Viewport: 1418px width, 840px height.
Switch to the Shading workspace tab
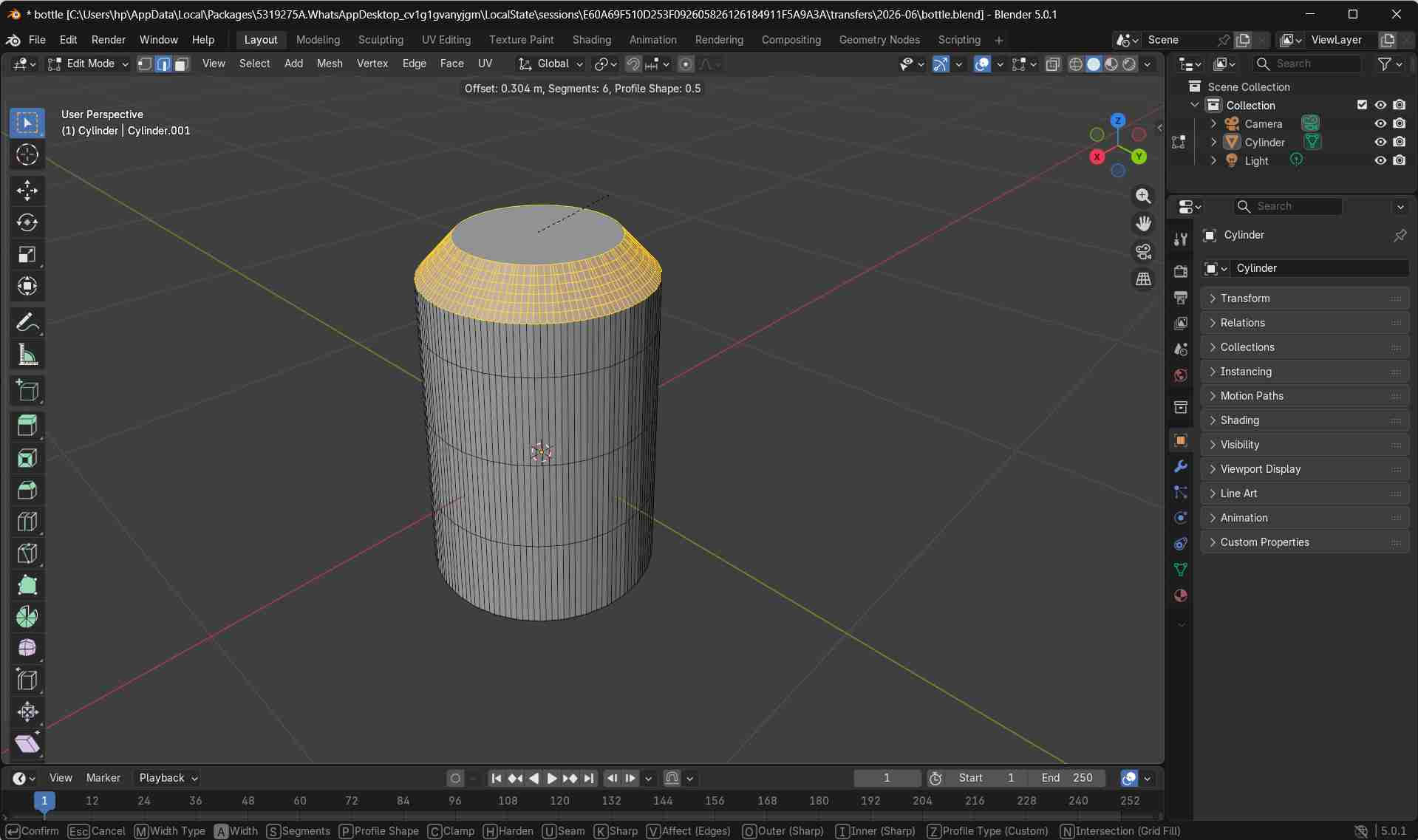(x=591, y=39)
